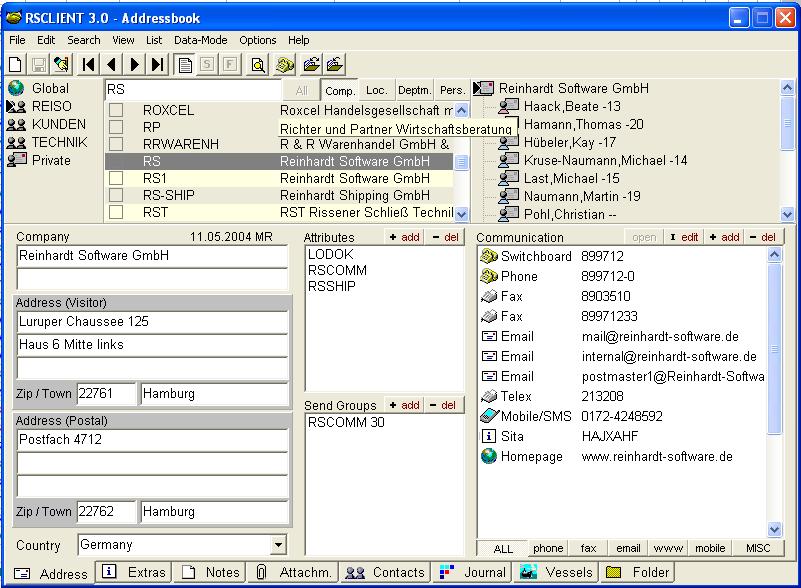
Task: Click add button in Attributes panel
Action: (x=404, y=237)
